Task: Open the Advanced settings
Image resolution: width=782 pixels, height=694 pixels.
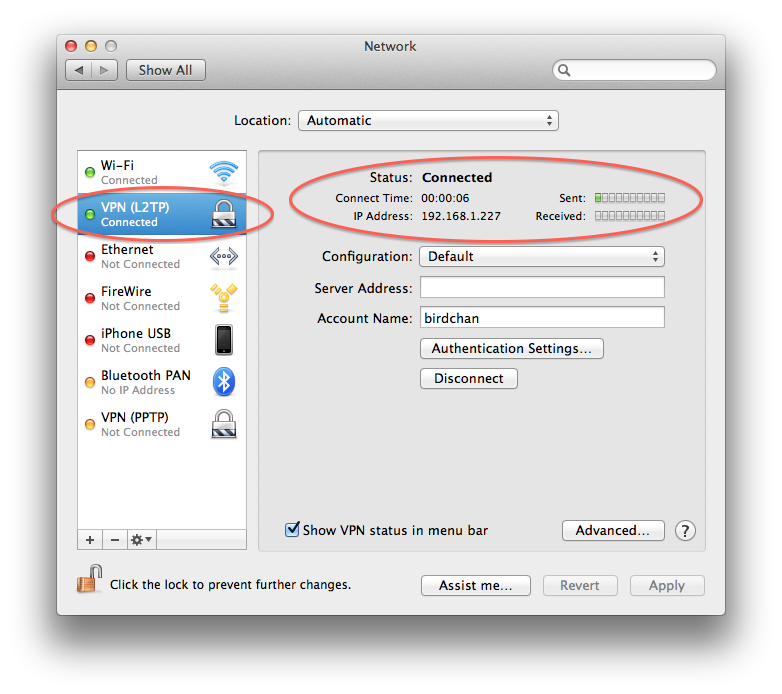Action: 613,530
